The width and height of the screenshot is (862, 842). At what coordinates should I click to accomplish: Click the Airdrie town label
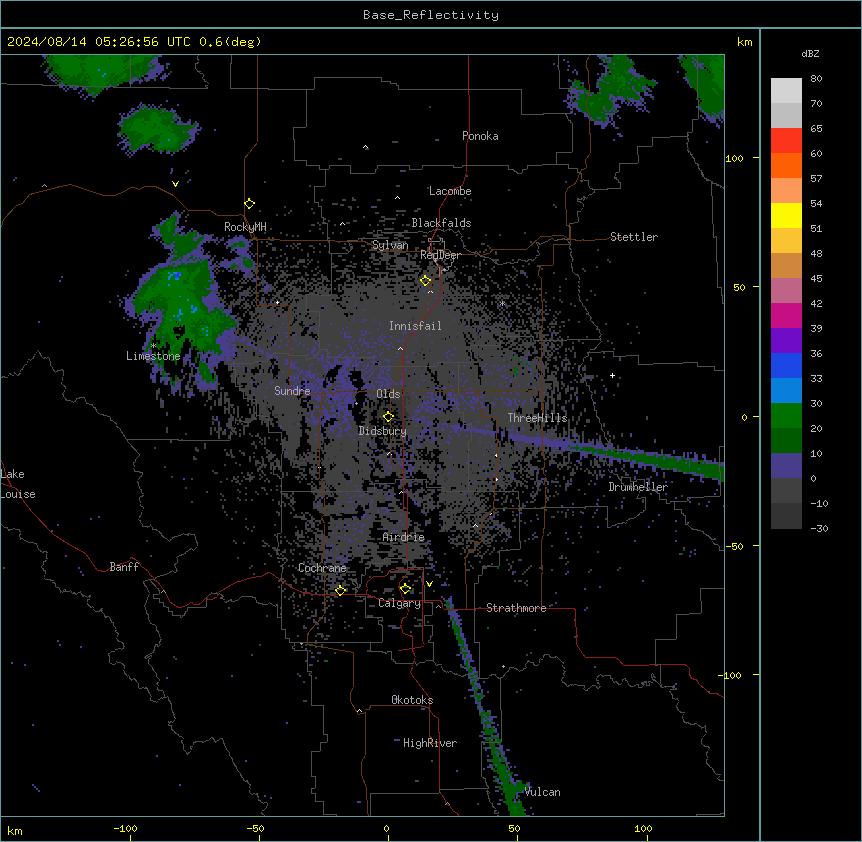[x=404, y=537]
